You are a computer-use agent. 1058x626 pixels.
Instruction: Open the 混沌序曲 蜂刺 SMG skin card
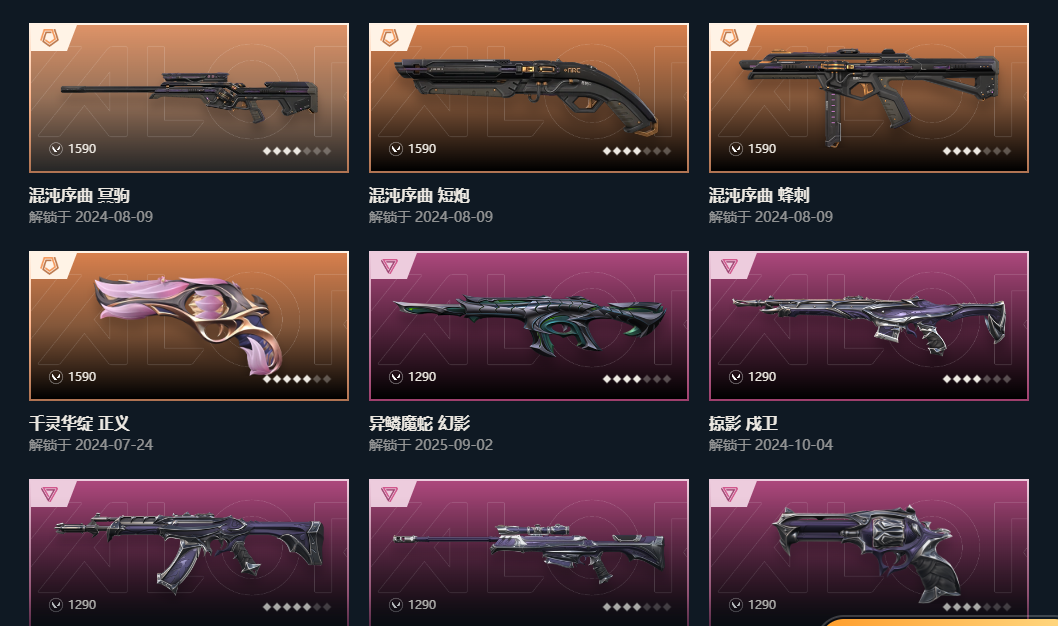[869, 98]
